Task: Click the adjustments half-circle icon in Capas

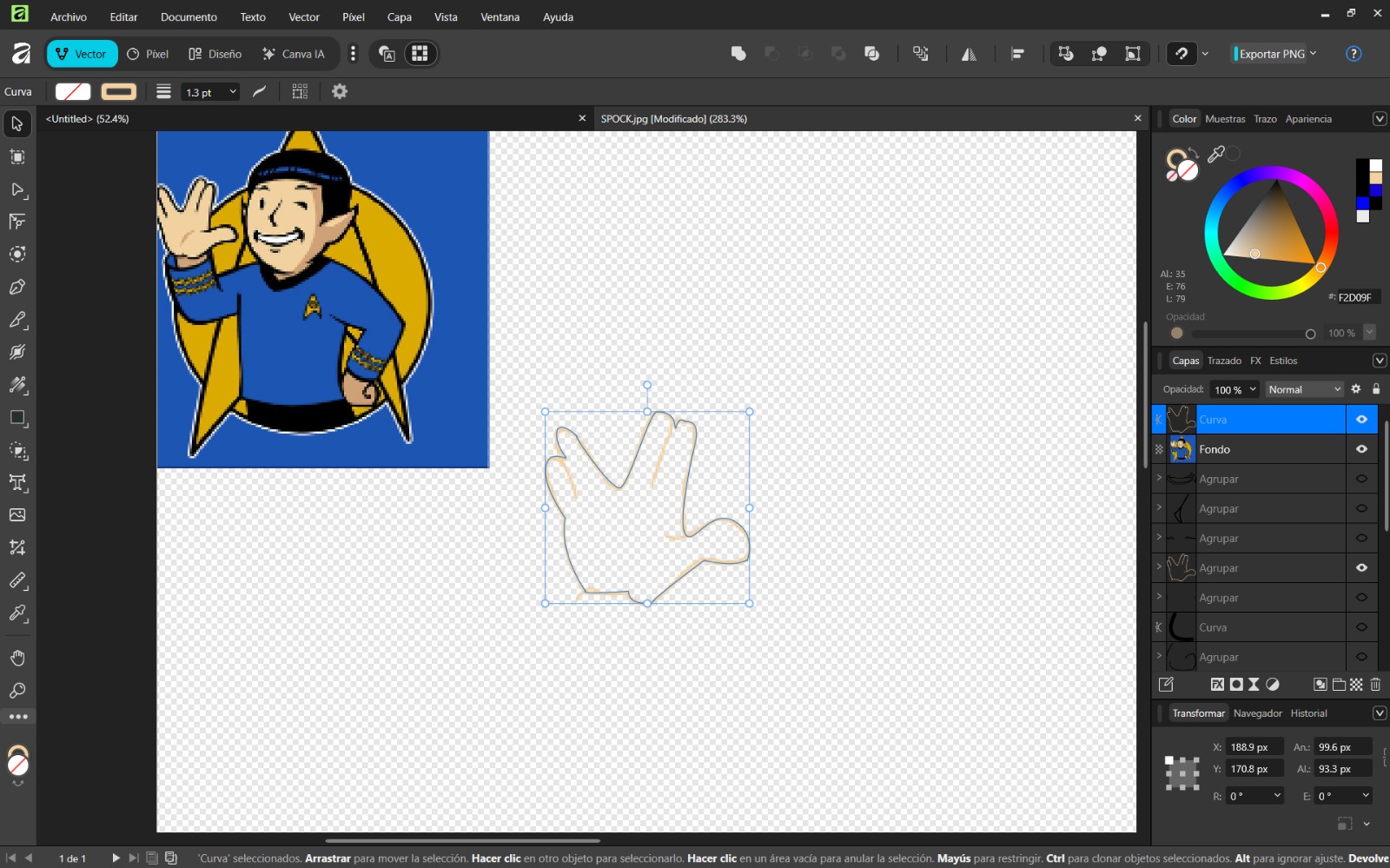Action: pyautogui.click(x=1273, y=685)
